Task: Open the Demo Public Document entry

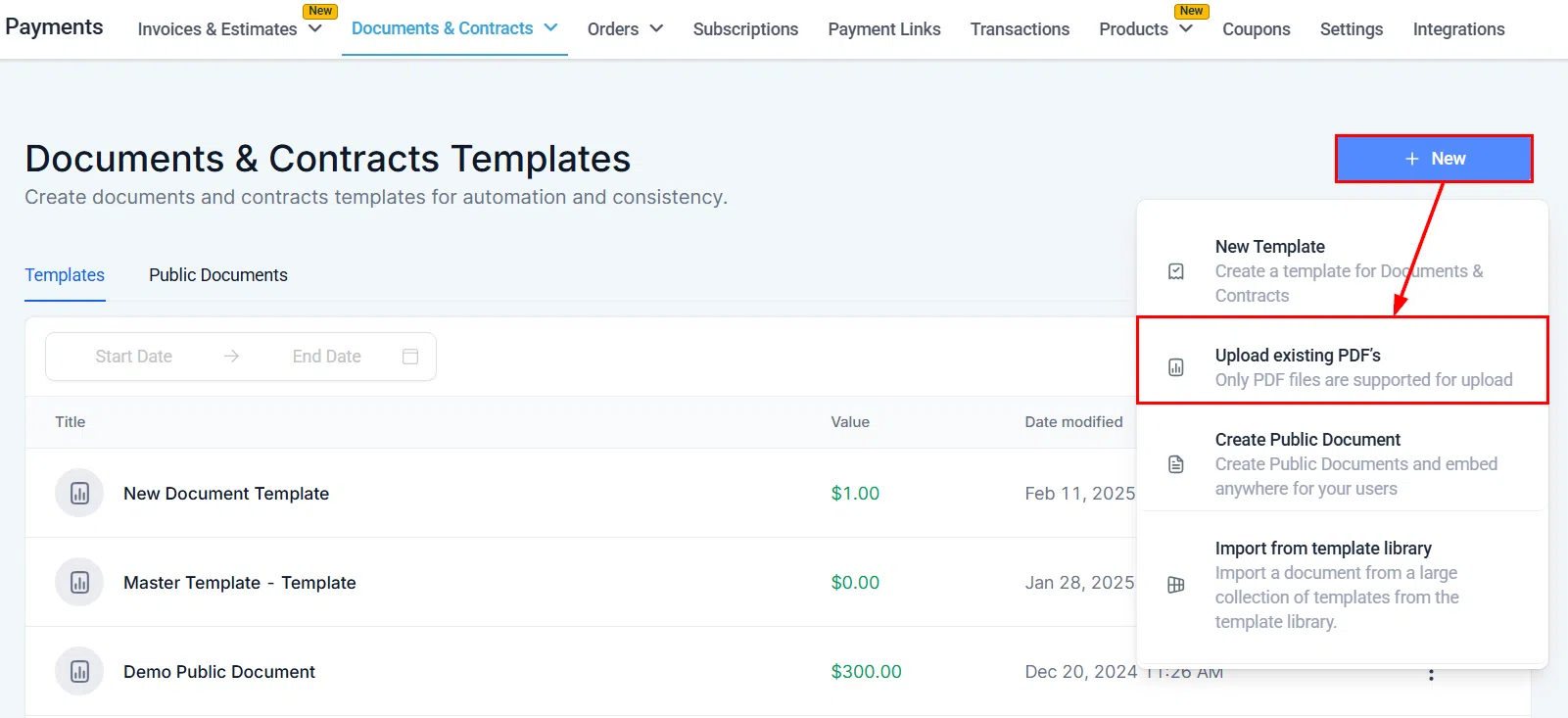Action: 219,671
